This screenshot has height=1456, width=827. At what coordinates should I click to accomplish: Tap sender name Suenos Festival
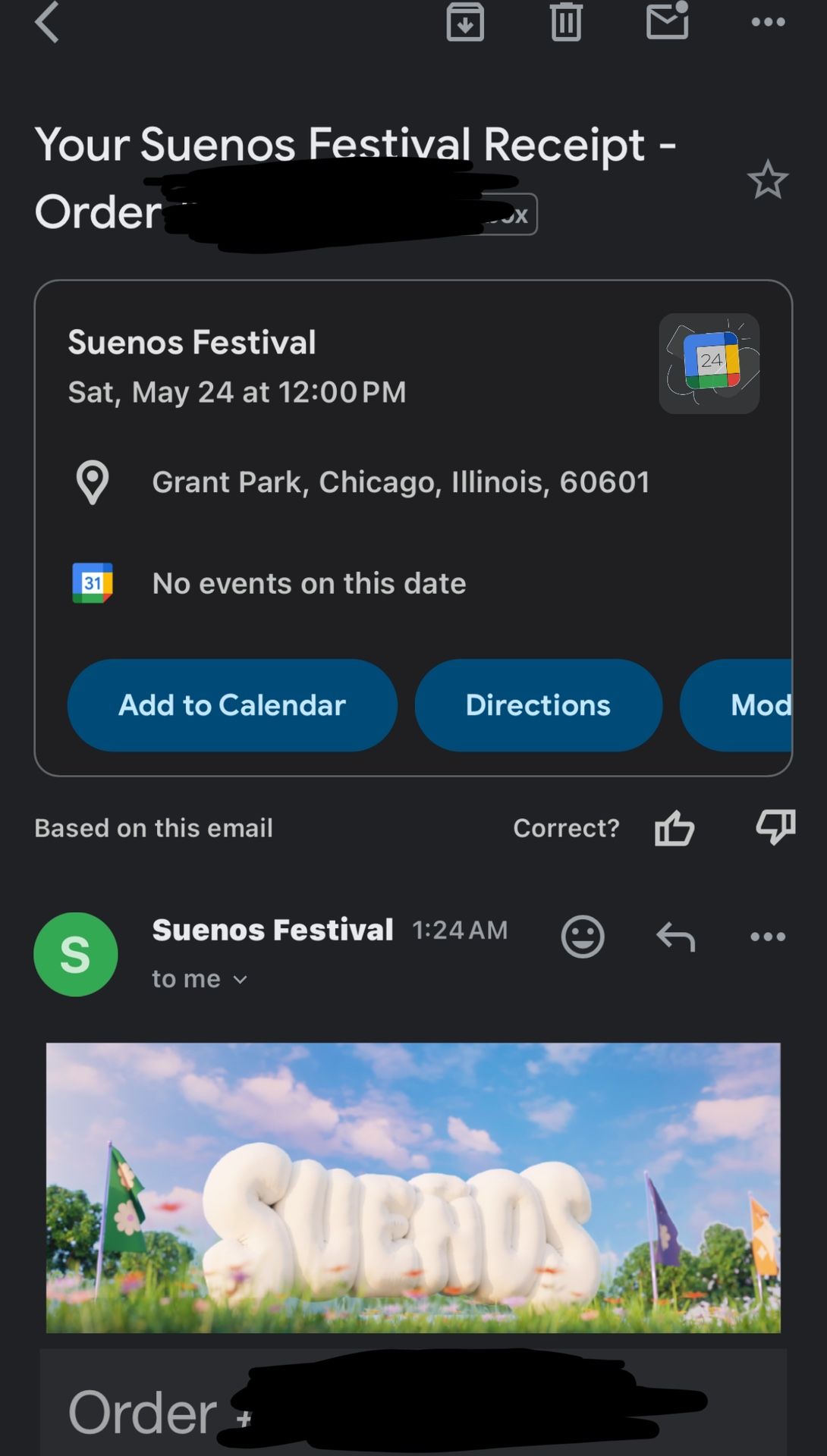click(272, 930)
